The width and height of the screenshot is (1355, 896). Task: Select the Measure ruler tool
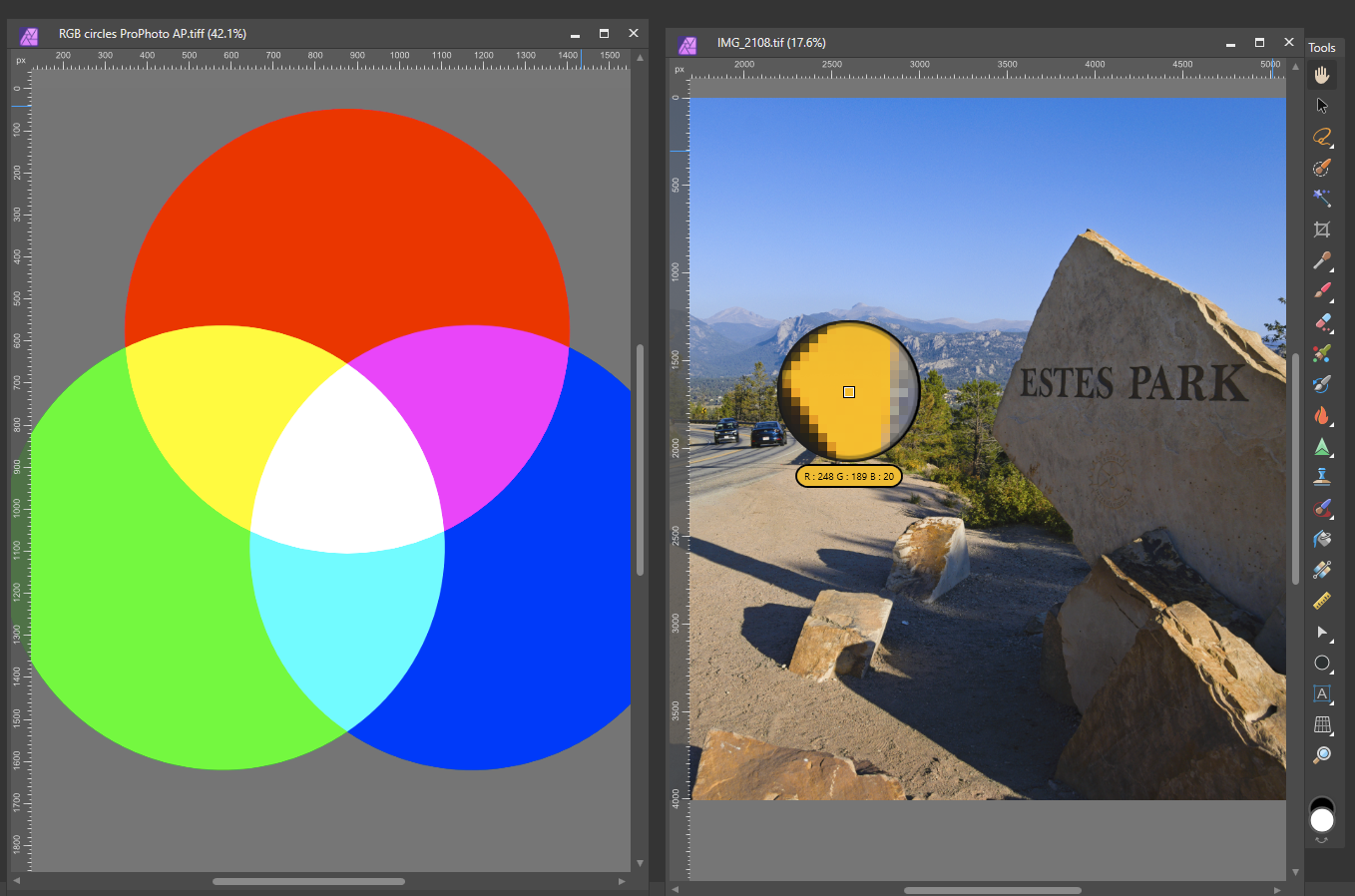click(x=1322, y=601)
